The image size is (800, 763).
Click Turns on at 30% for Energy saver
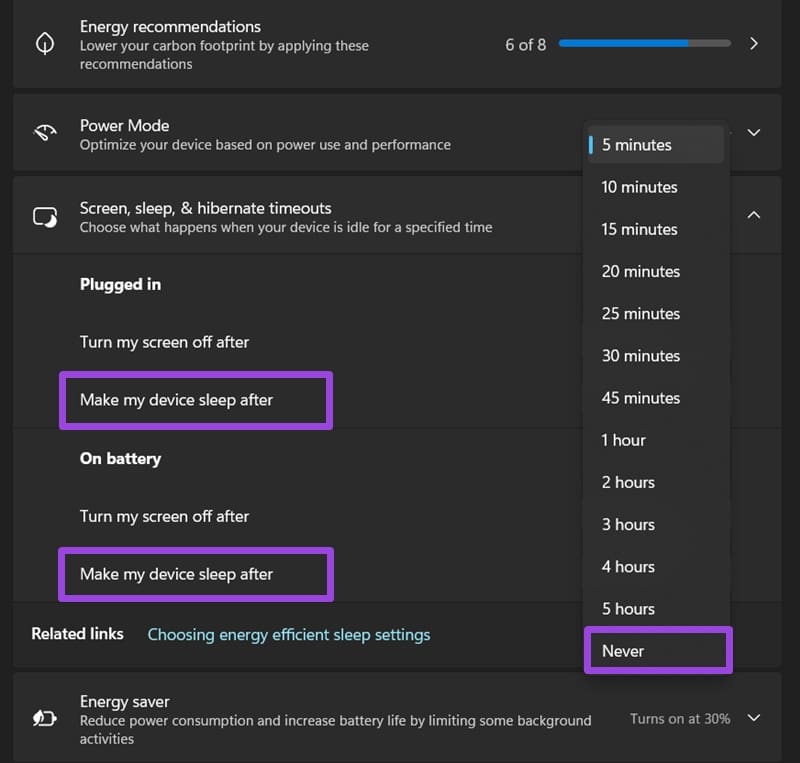678,718
